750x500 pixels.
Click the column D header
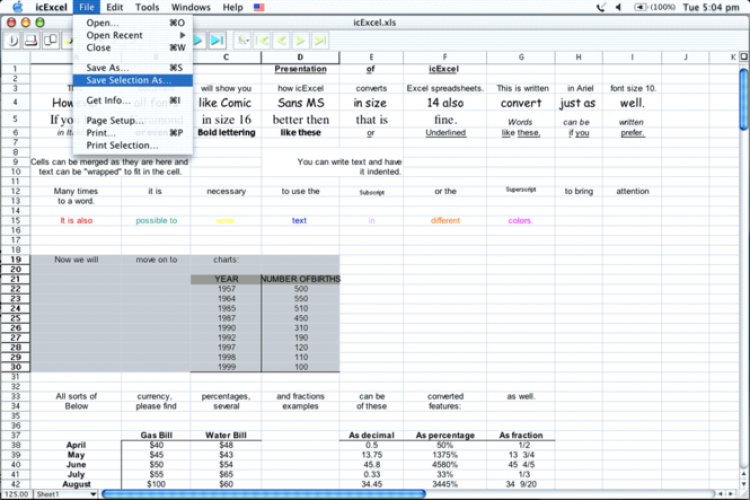[x=300, y=57]
